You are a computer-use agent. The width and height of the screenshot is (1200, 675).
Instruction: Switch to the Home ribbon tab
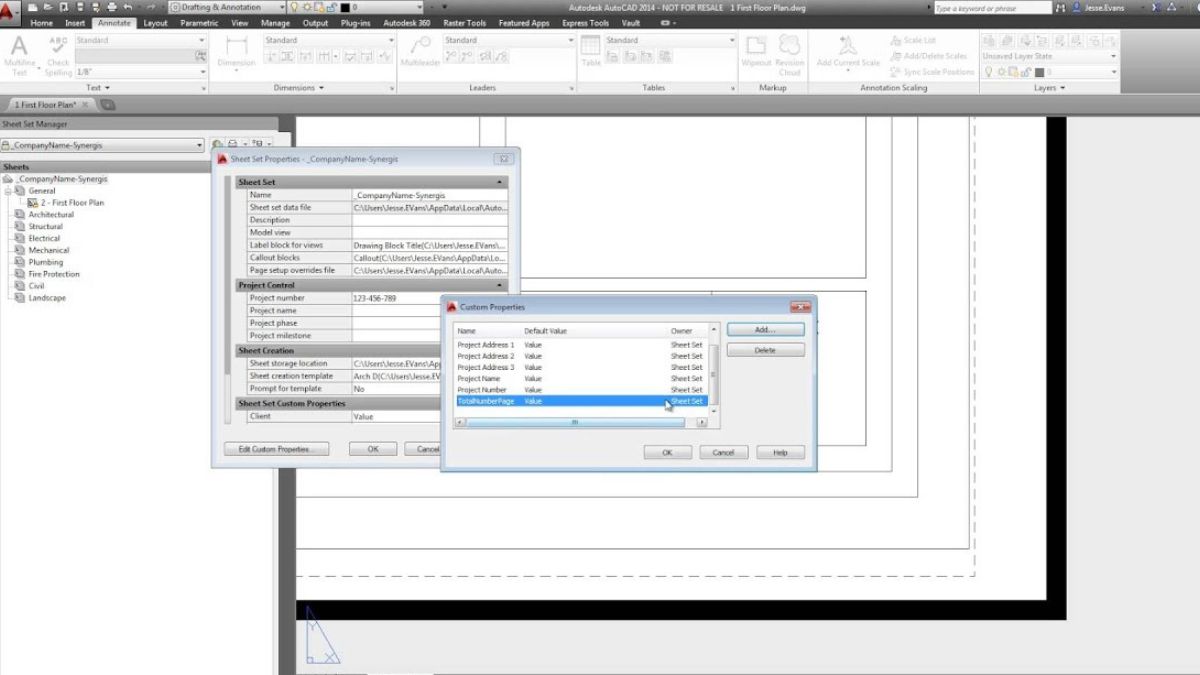42,23
